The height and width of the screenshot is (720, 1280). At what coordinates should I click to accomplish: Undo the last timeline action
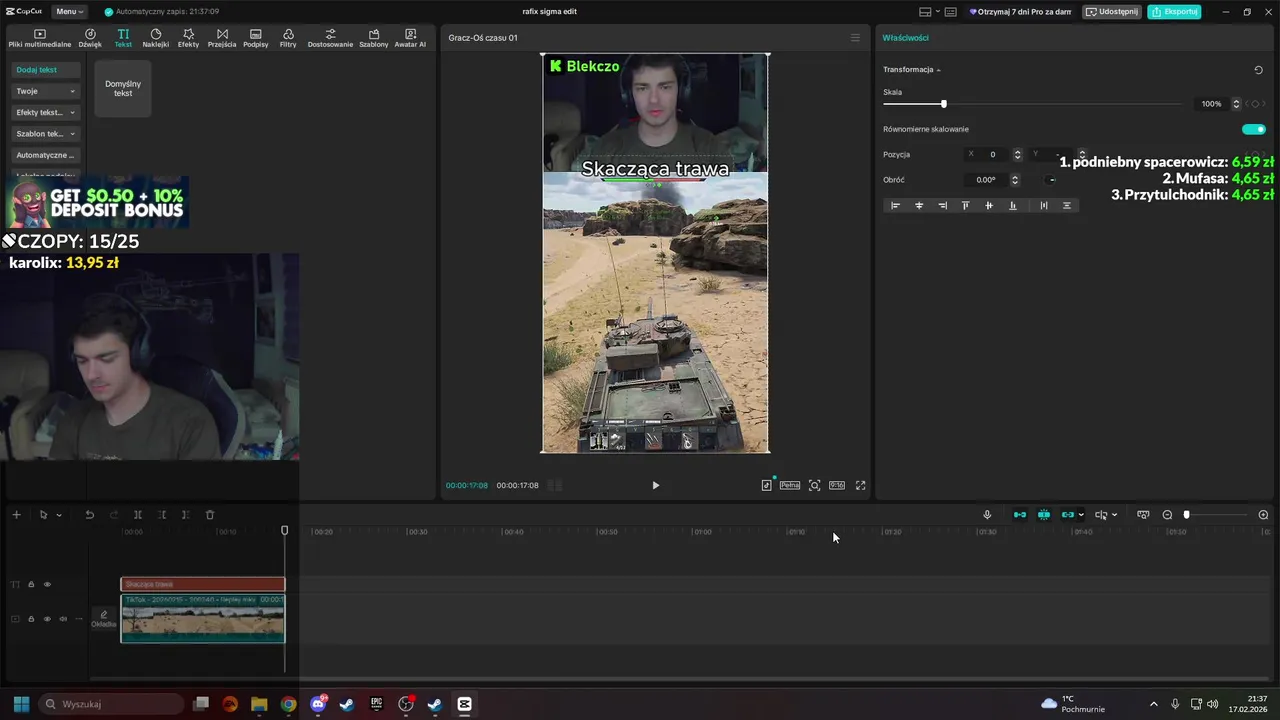(89, 515)
